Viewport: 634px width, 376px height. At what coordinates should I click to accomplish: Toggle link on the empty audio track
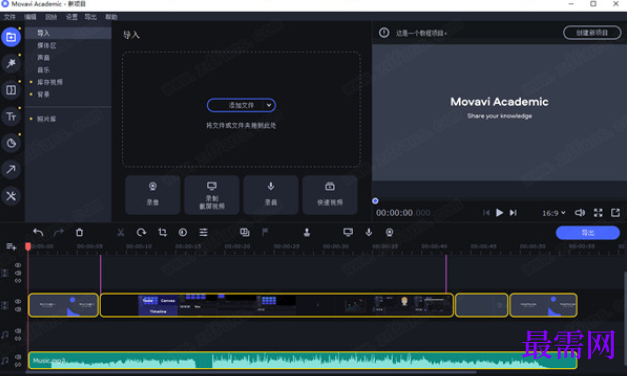[x=18, y=338]
